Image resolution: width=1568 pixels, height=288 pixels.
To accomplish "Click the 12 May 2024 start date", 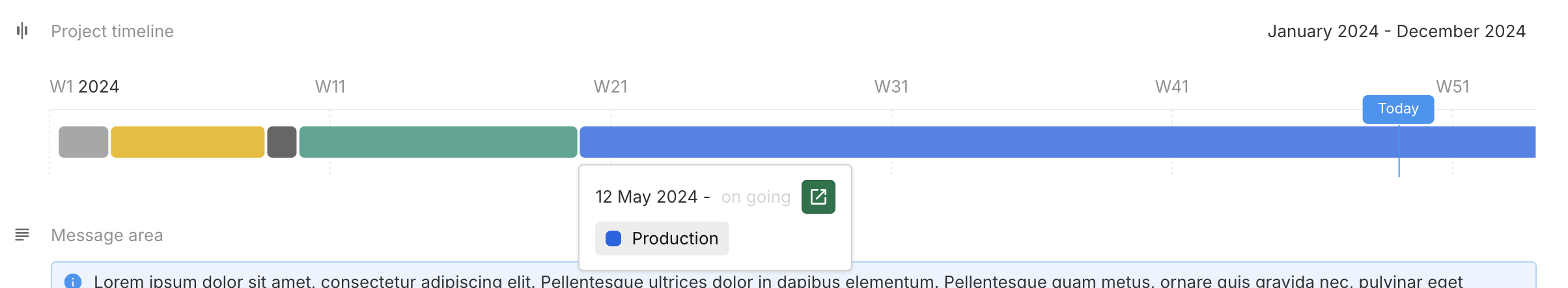I will (x=647, y=197).
